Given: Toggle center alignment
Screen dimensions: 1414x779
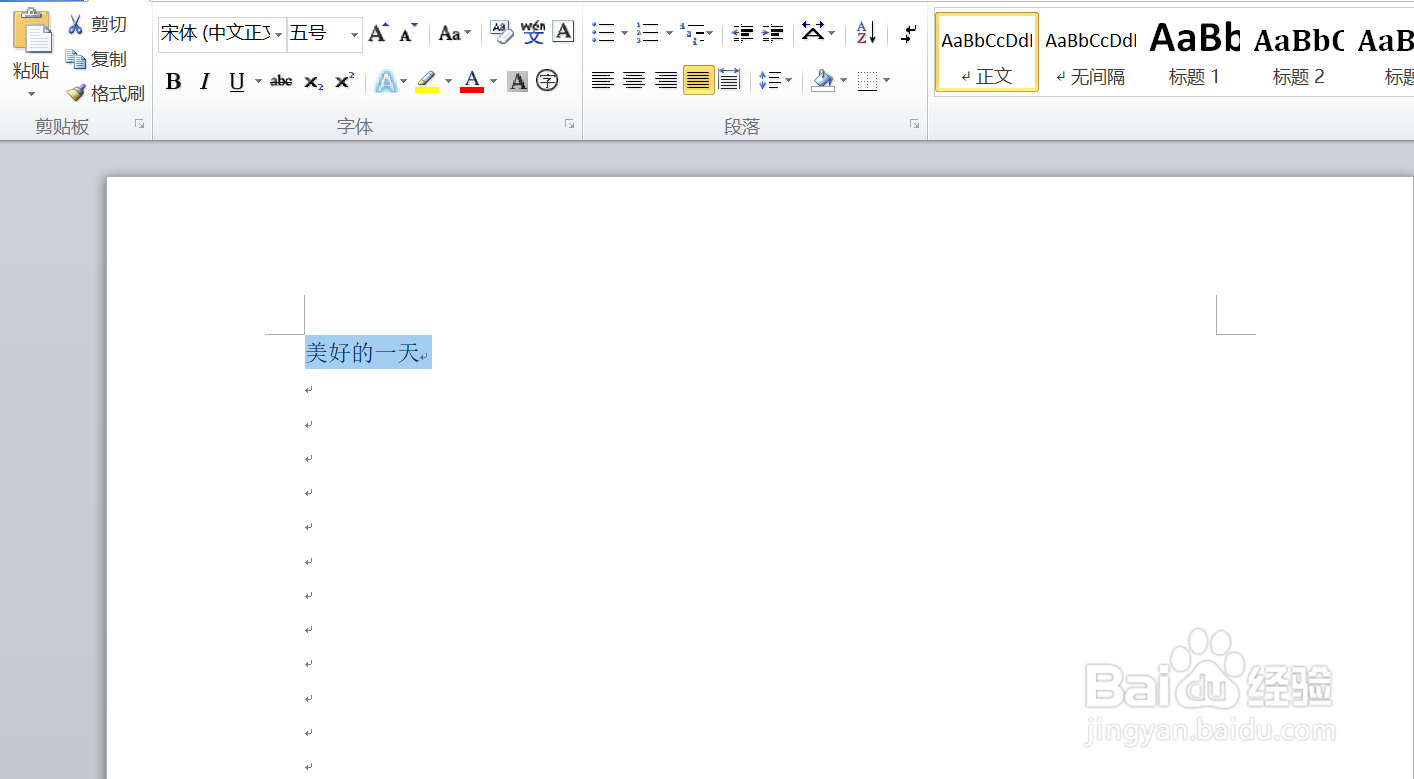Looking at the screenshot, I should (x=634, y=81).
